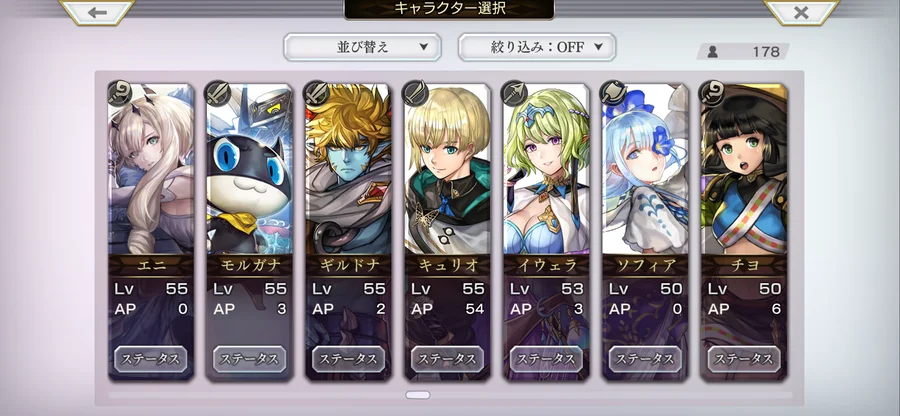Viewport: 900px width, 416px height.
Task: Click the horizontal scrollbar handle below the cards
Action: coord(417,395)
